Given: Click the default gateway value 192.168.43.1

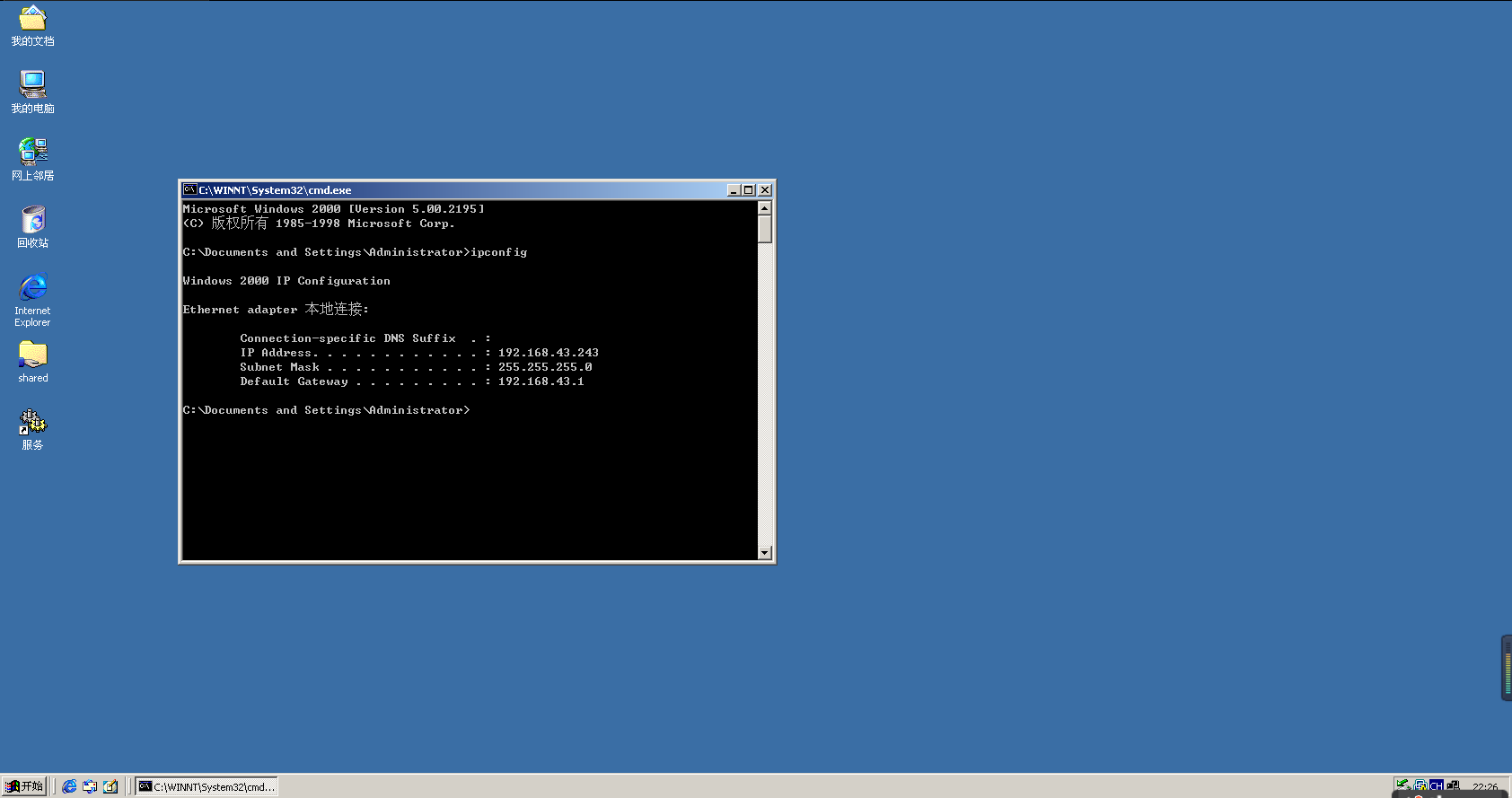Looking at the screenshot, I should [x=541, y=381].
